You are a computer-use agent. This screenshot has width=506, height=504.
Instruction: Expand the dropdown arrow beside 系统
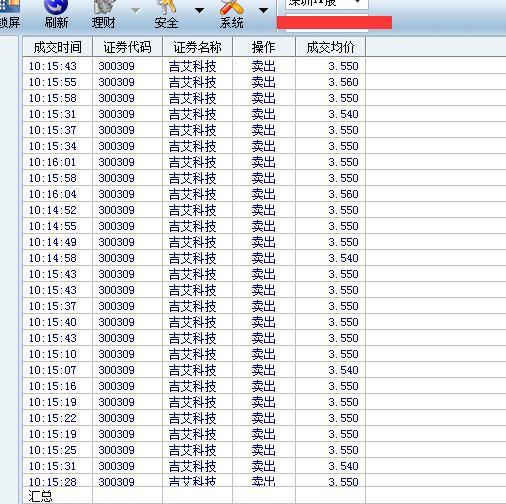pyautogui.click(x=264, y=10)
